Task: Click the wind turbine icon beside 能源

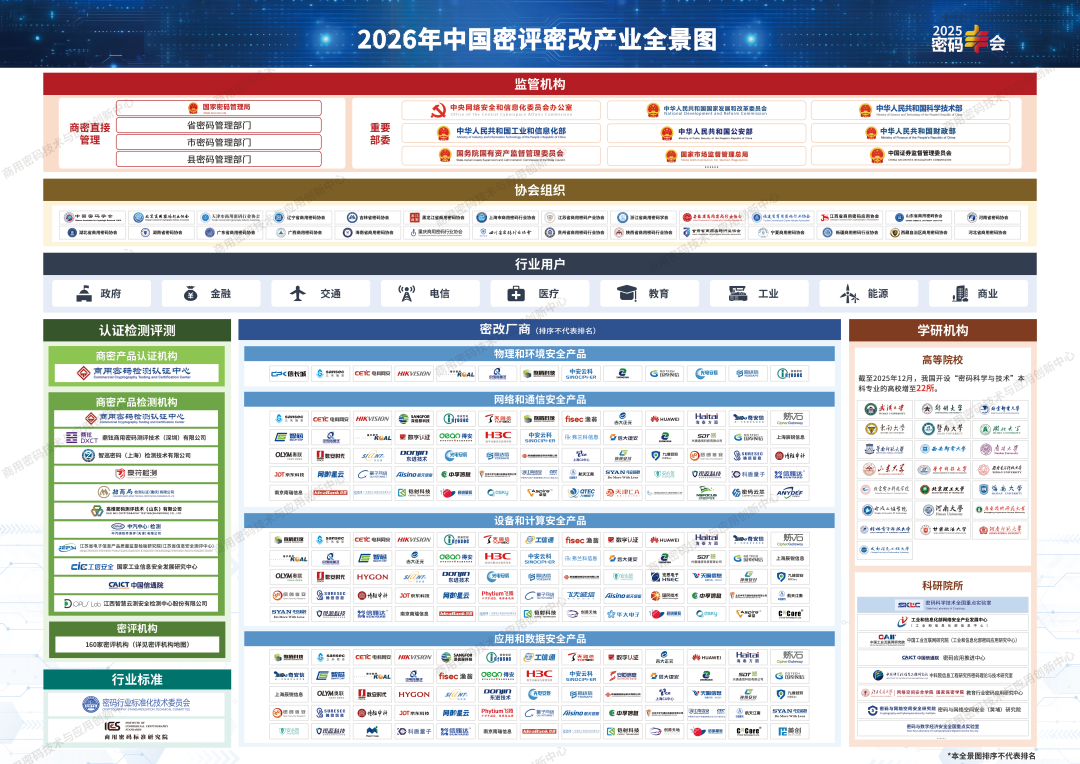Action: coord(849,294)
